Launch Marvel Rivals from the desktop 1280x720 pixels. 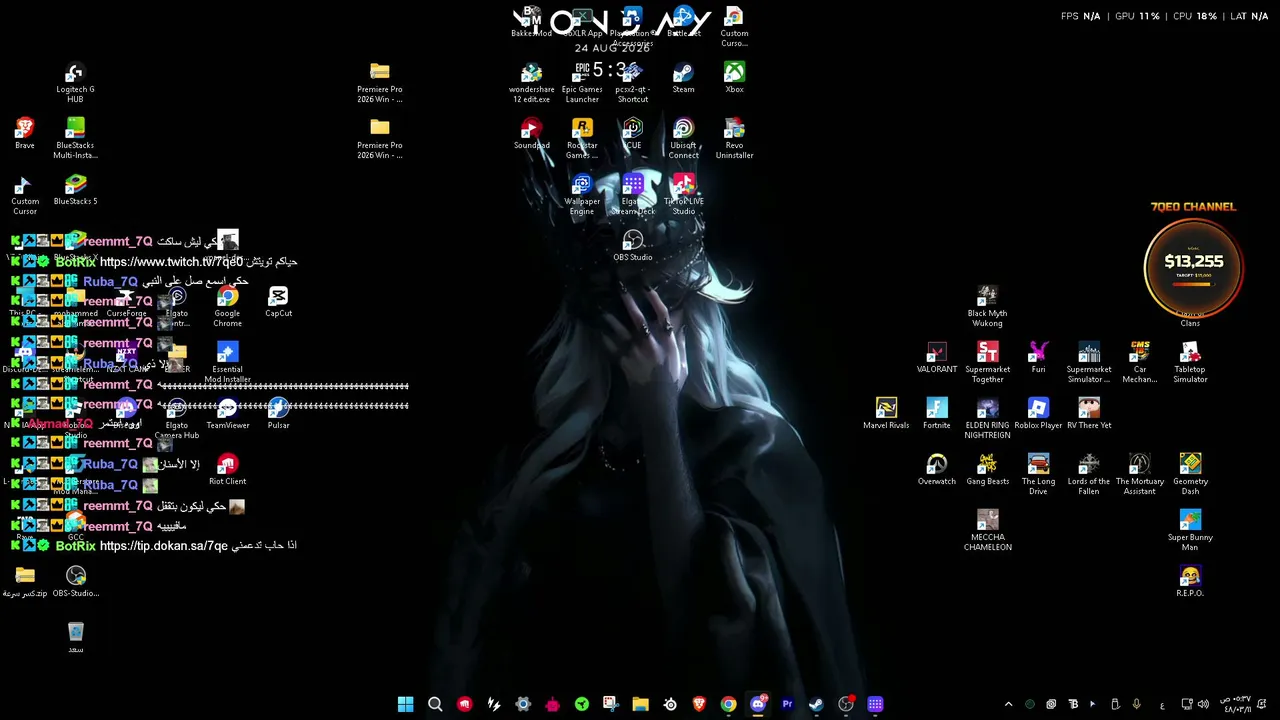[886, 414]
